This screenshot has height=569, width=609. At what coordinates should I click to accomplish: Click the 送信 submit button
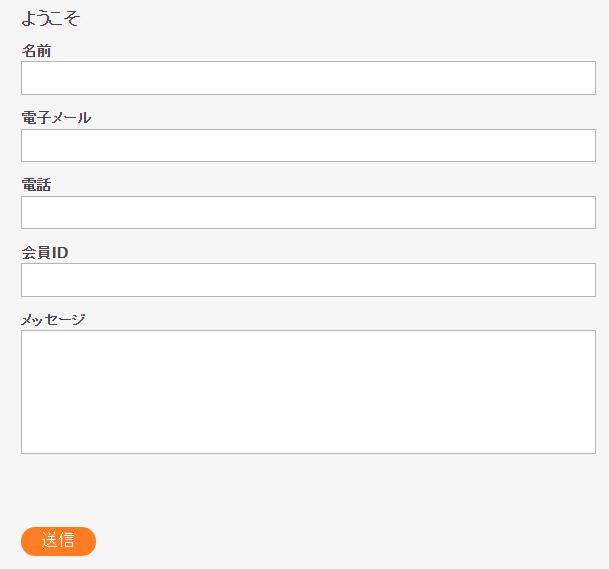tap(58, 541)
